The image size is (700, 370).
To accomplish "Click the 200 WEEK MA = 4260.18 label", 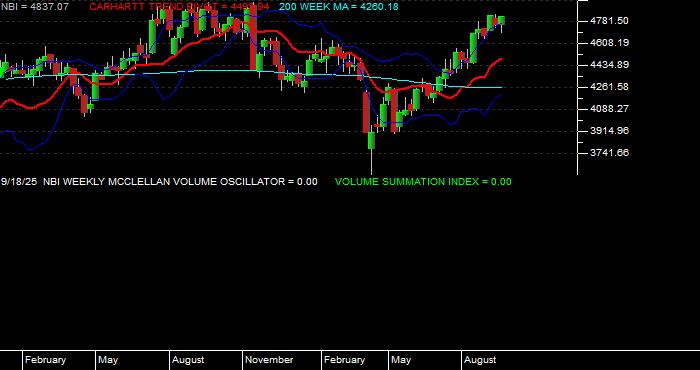I will click(x=338, y=7).
